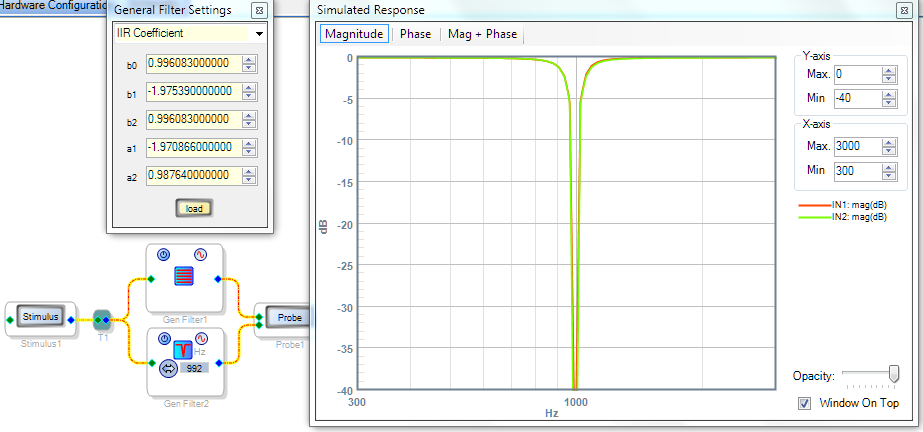The image size is (923, 432).
Task: Click the b0 coefficient field
Action: 194,63
